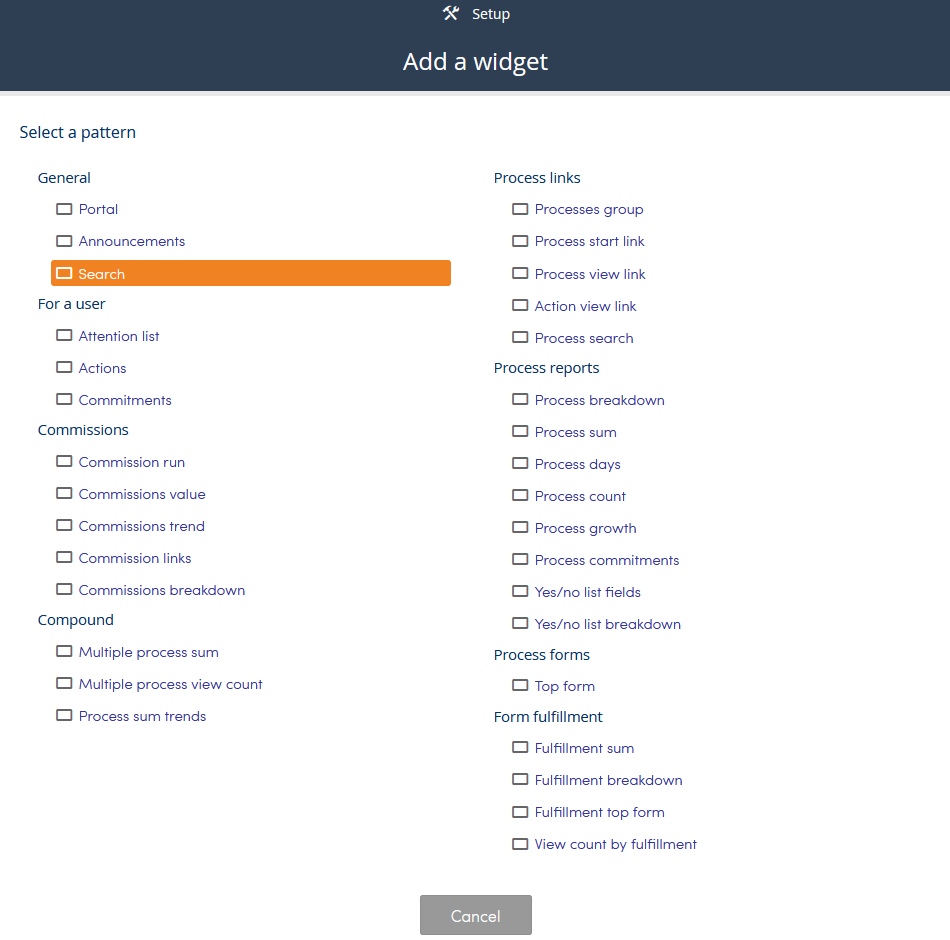Click the icon next to Commission run
This screenshot has height=940, width=950.
[x=64, y=461]
